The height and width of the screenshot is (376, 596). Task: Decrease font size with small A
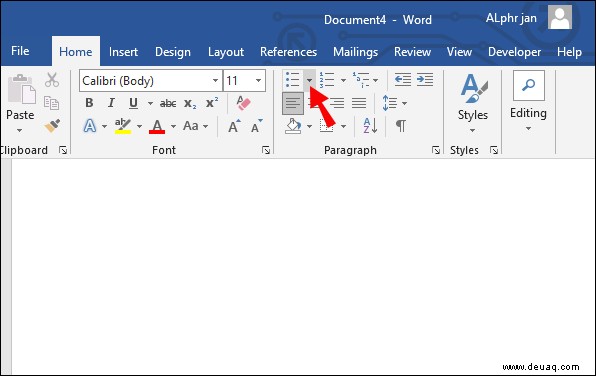[x=257, y=126]
